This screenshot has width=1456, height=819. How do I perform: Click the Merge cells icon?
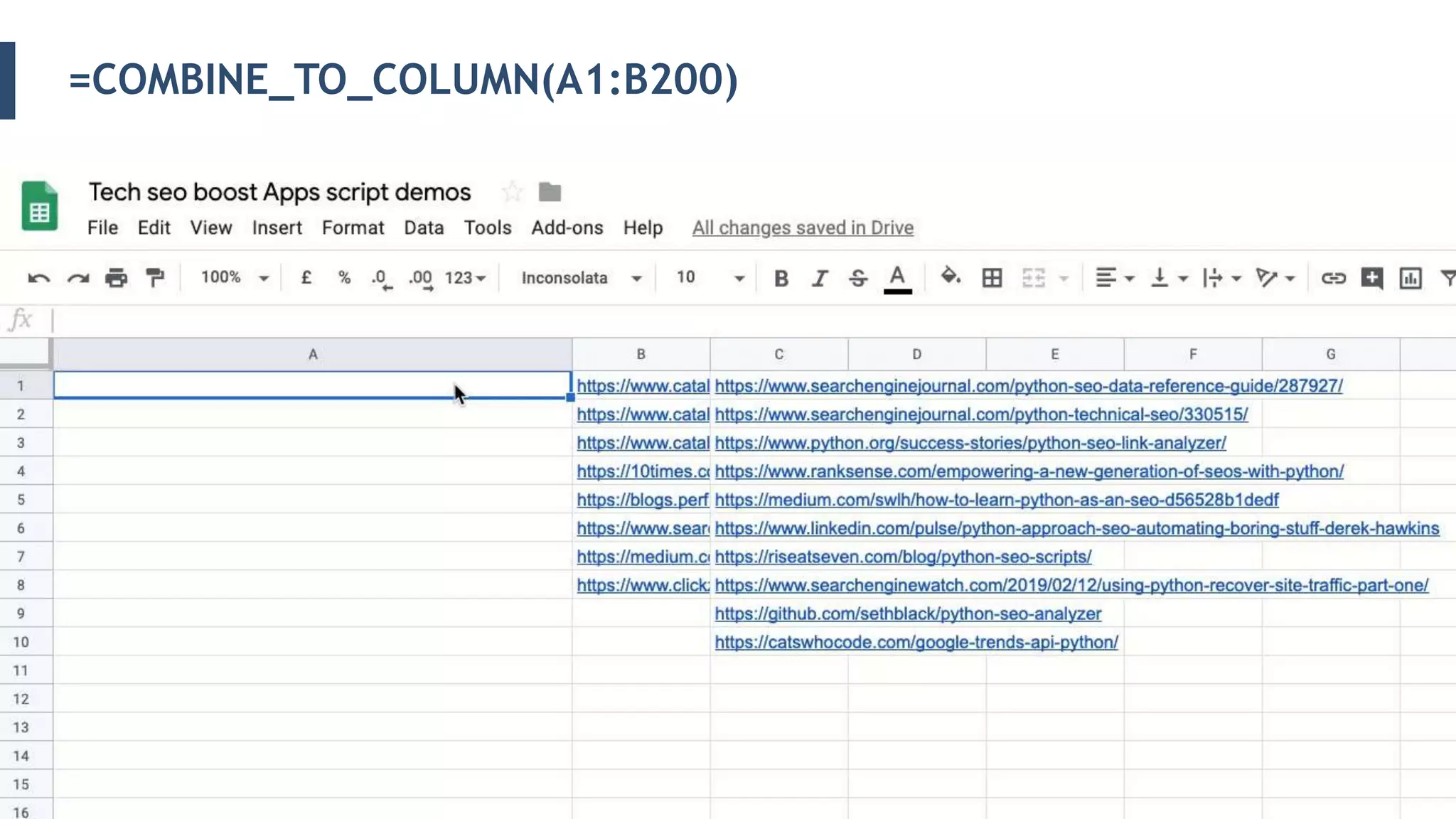1033,278
